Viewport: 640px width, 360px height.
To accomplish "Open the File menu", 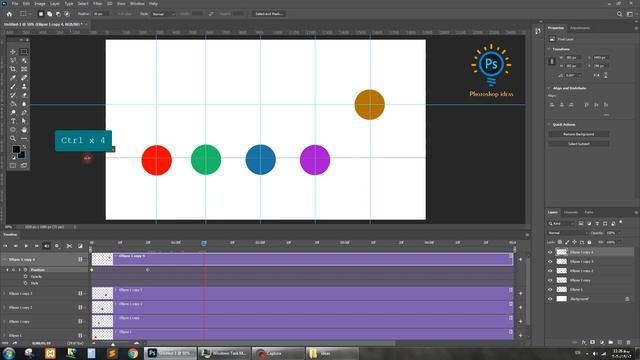I will coord(15,4).
